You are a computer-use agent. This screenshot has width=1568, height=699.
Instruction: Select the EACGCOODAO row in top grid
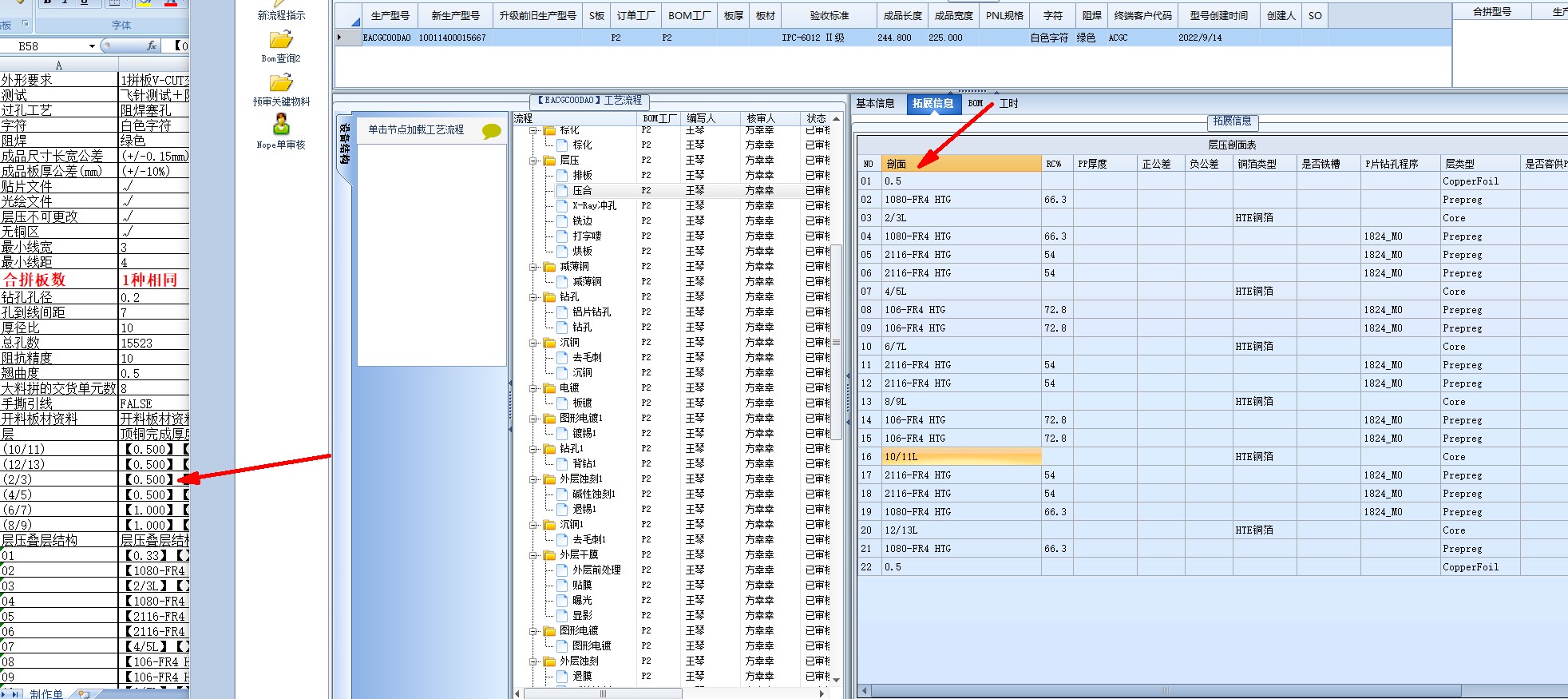(x=893, y=38)
